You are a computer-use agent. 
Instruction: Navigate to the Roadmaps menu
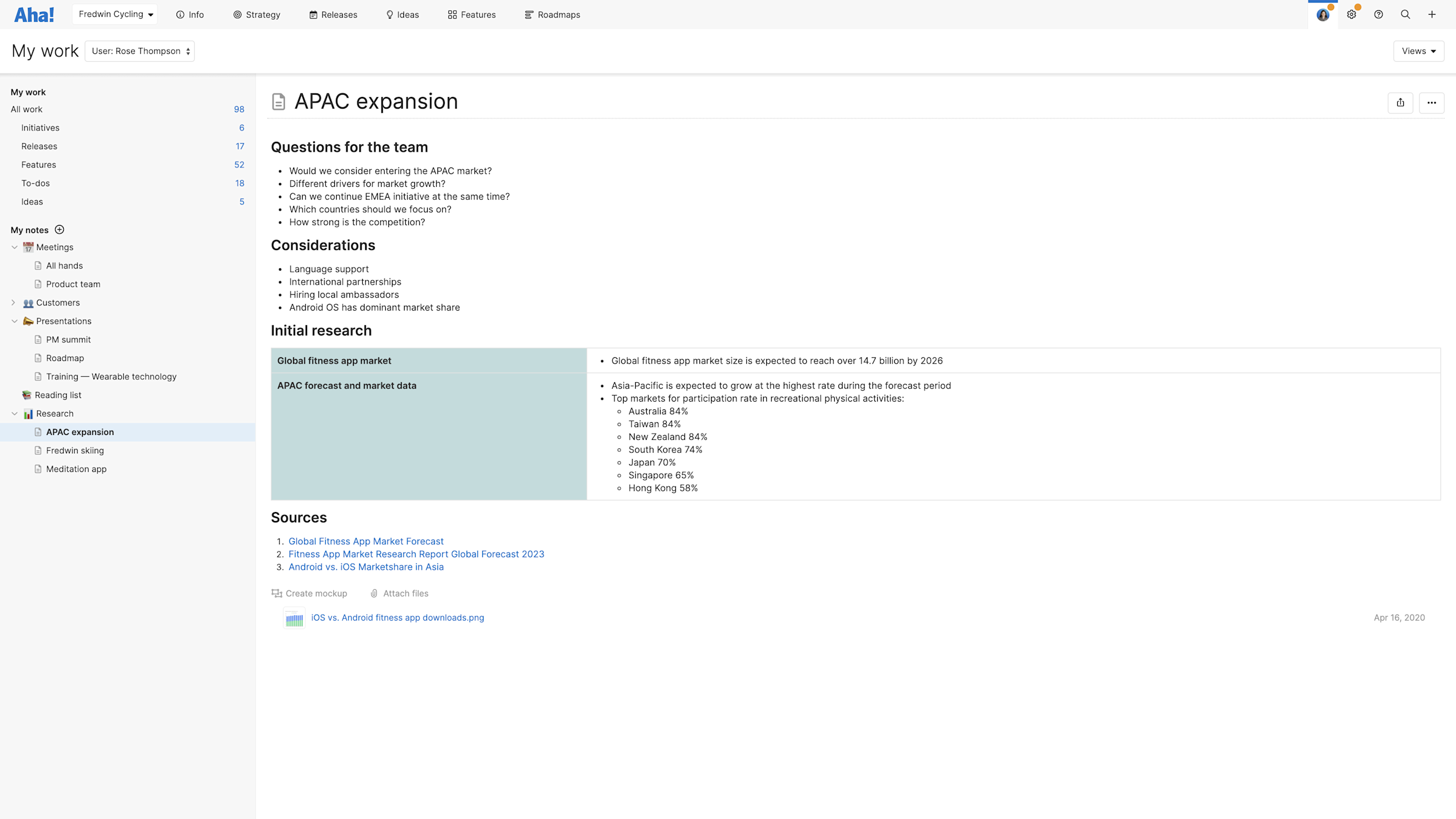552,14
